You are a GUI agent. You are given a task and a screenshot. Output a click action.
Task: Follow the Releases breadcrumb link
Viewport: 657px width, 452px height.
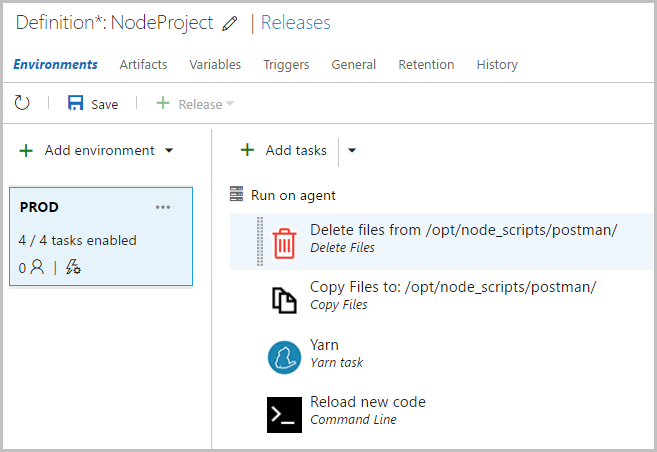coord(295,23)
